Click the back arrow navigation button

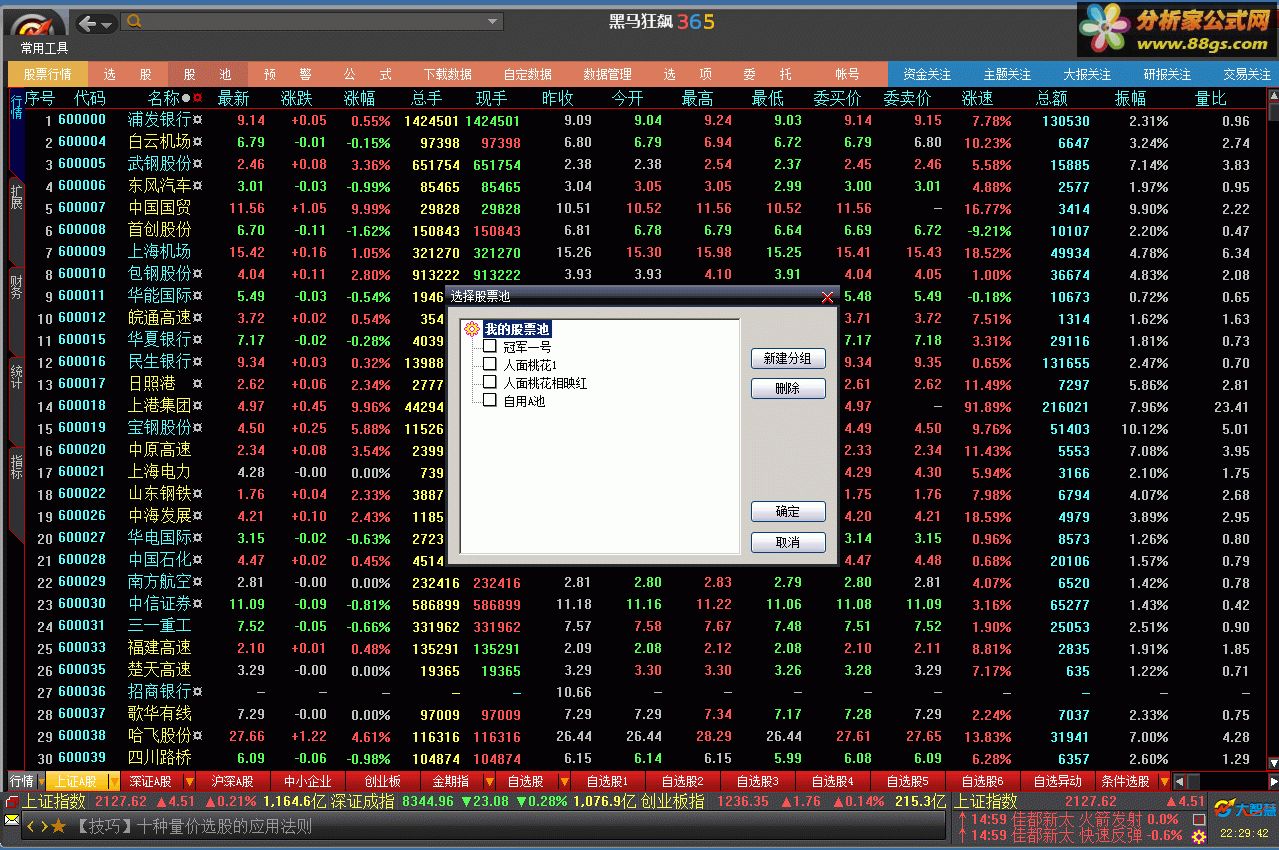pos(88,23)
